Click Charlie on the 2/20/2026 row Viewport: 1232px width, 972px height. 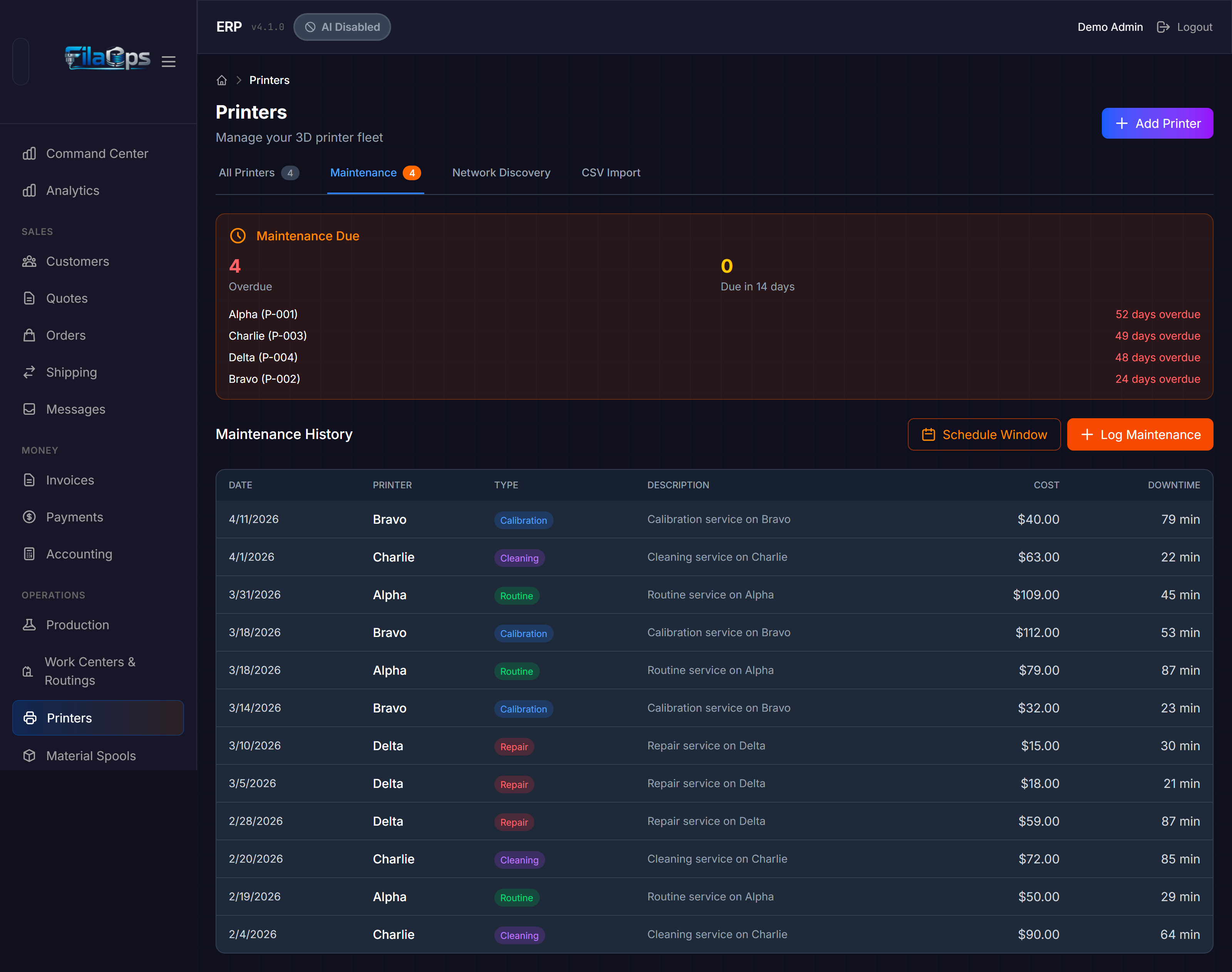click(393, 859)
